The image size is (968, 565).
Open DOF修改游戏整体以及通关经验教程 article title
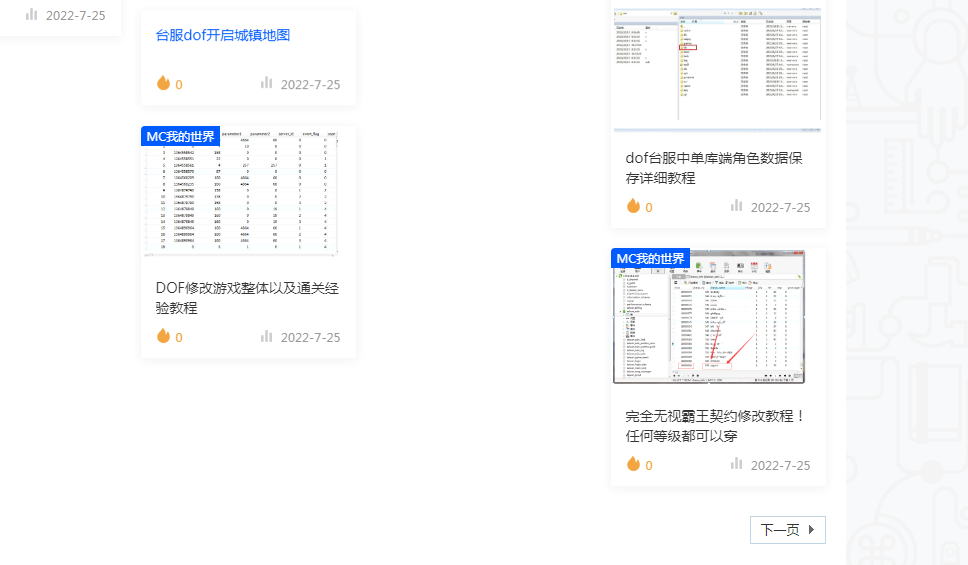(247, 298)
